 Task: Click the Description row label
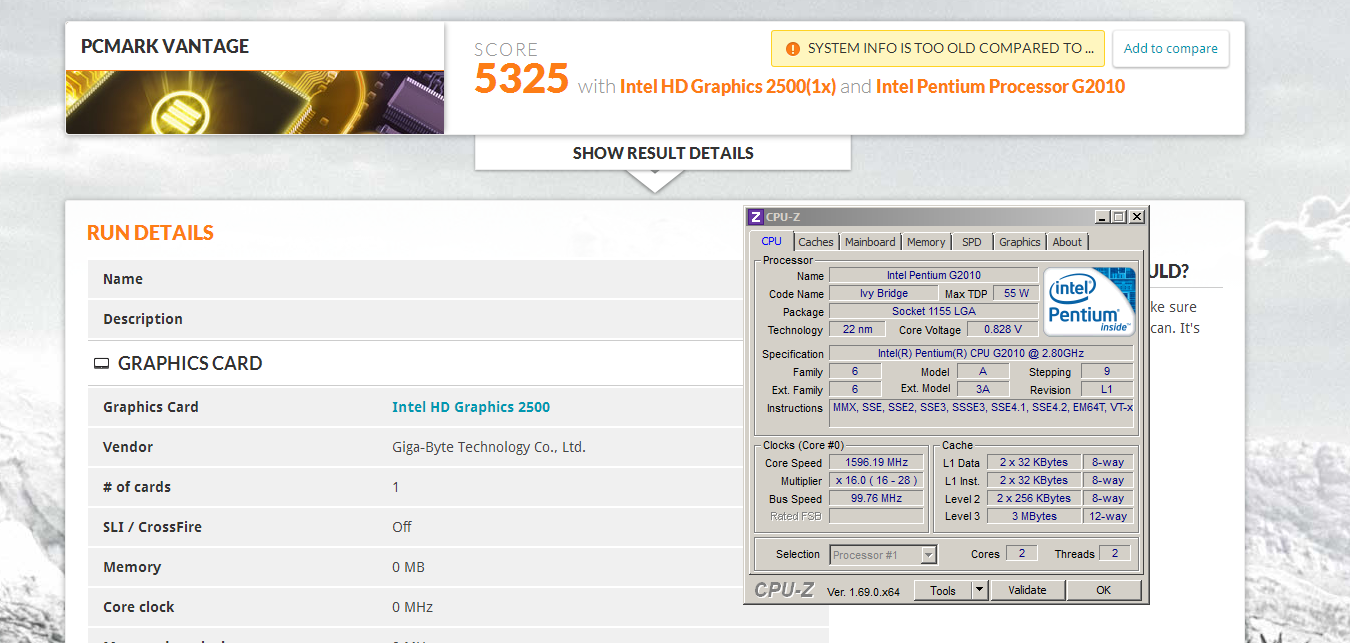(x=143, y=319)
